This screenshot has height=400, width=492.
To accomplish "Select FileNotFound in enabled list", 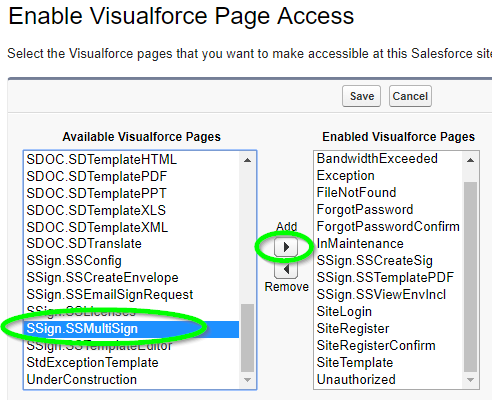I will pos(389,193).
